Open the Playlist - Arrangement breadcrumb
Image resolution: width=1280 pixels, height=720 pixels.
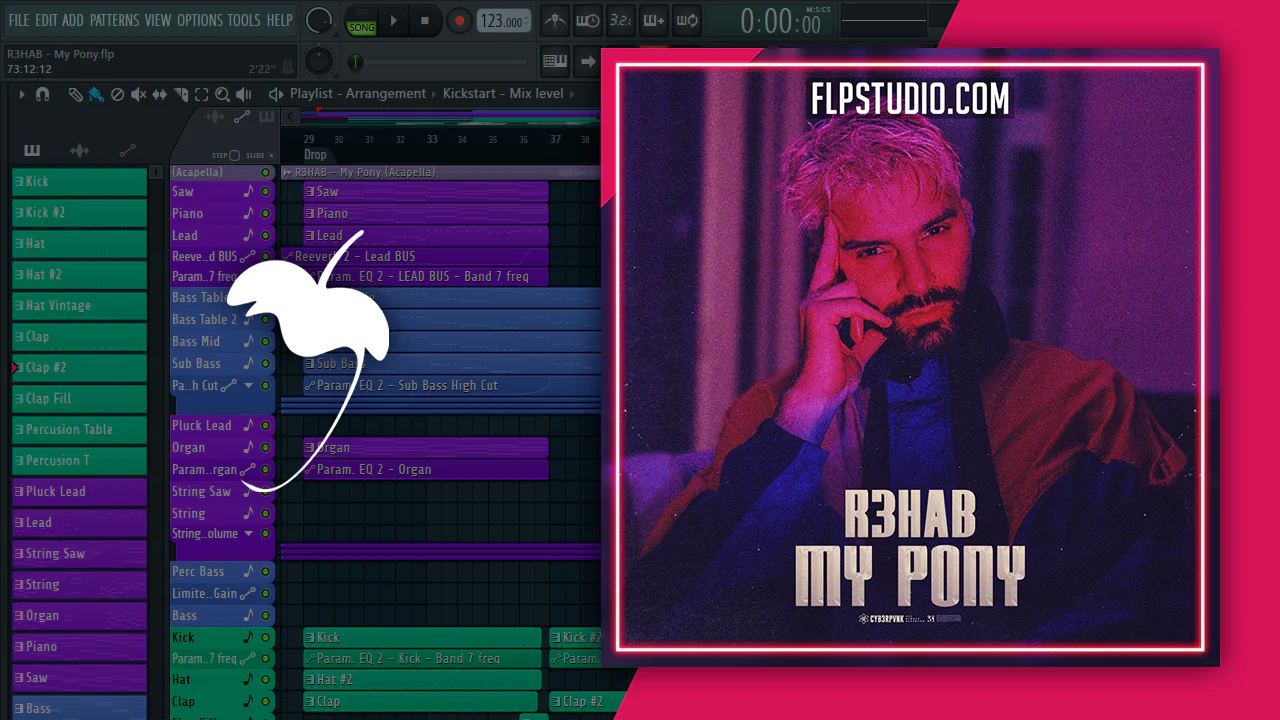pyautogui.click(x=358, y=94)
